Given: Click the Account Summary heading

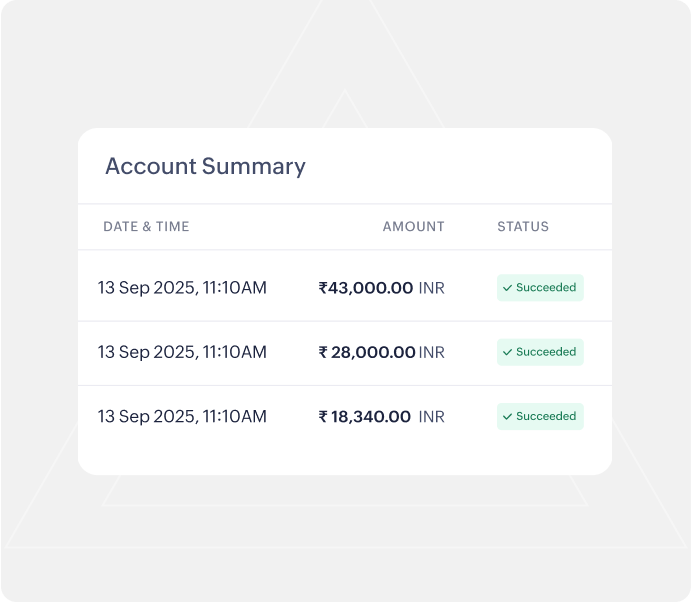Looking at the screenshot, I should click(205, 166).
